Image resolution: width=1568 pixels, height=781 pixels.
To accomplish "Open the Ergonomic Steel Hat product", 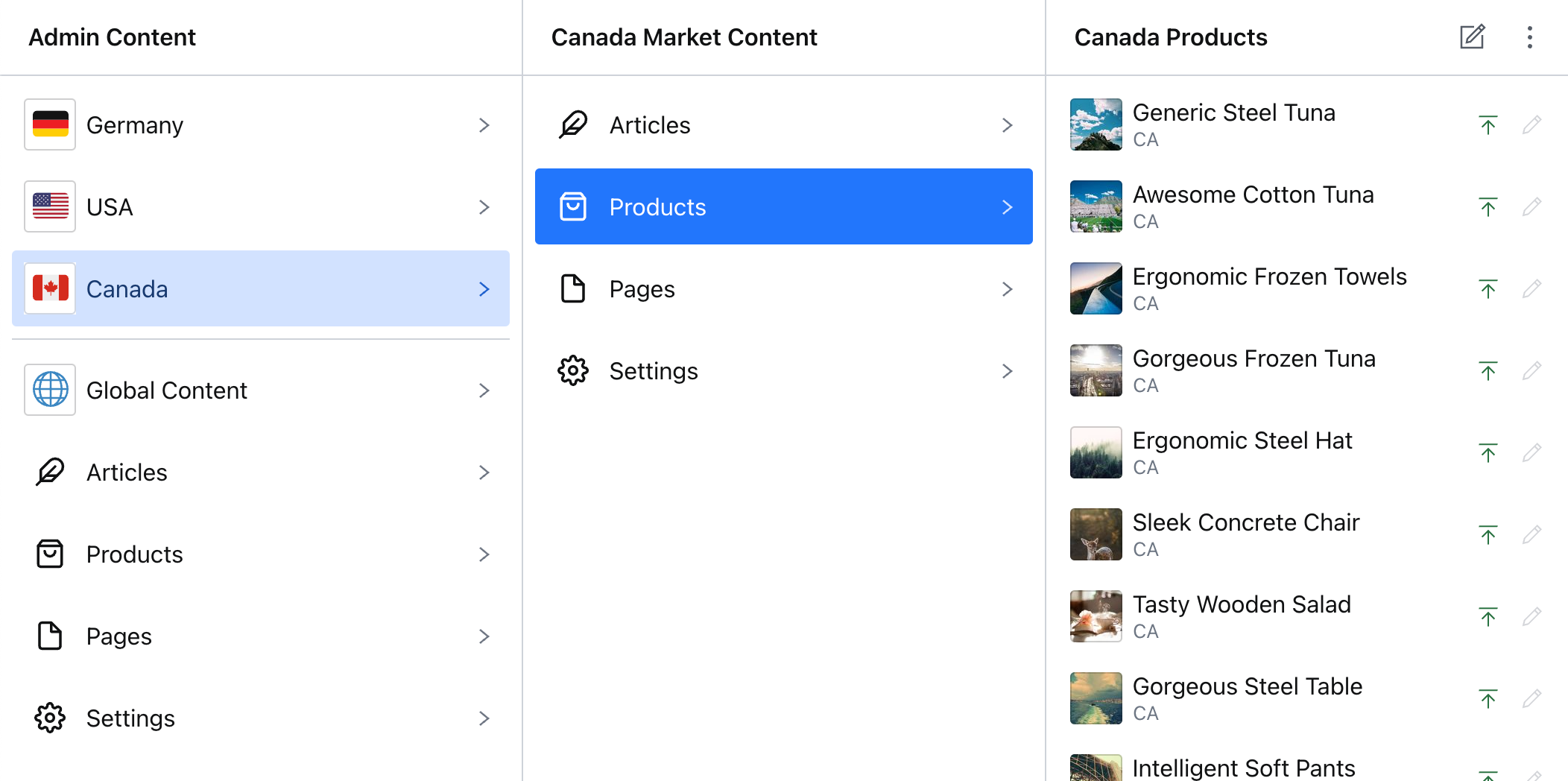I will click(1242, 441).
